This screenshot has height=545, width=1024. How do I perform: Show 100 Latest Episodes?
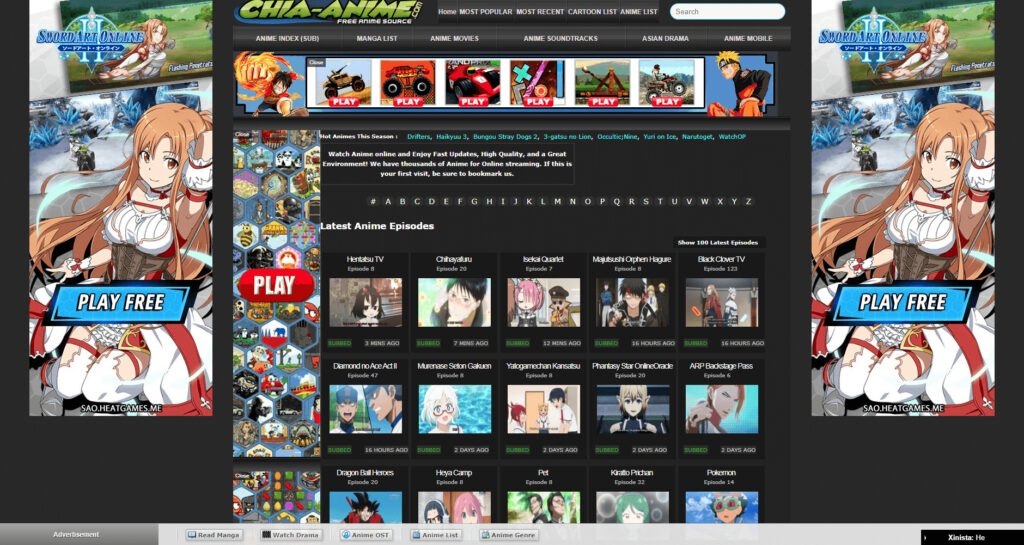click(718, 242)
